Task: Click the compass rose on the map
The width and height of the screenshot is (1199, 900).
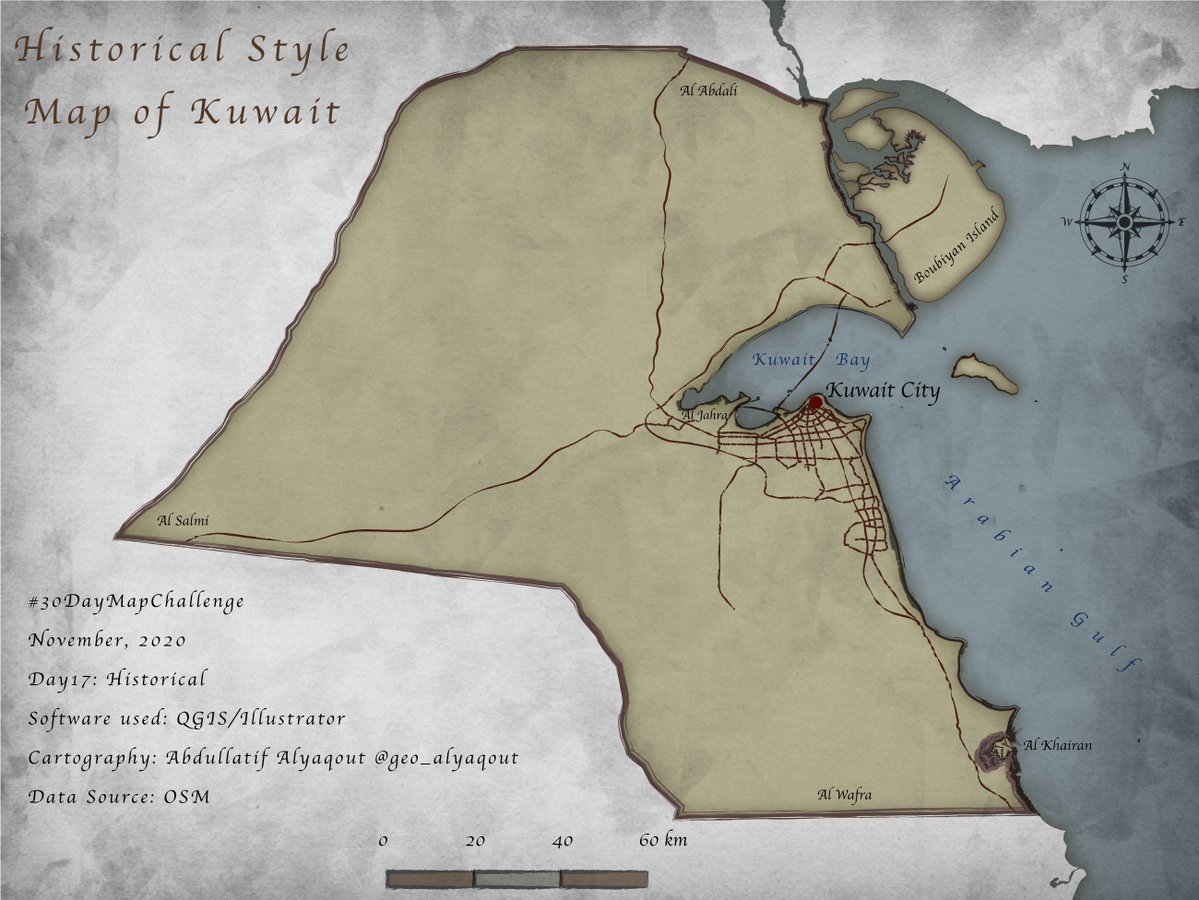Action: pyautogui.click(x=1125, y=221)
